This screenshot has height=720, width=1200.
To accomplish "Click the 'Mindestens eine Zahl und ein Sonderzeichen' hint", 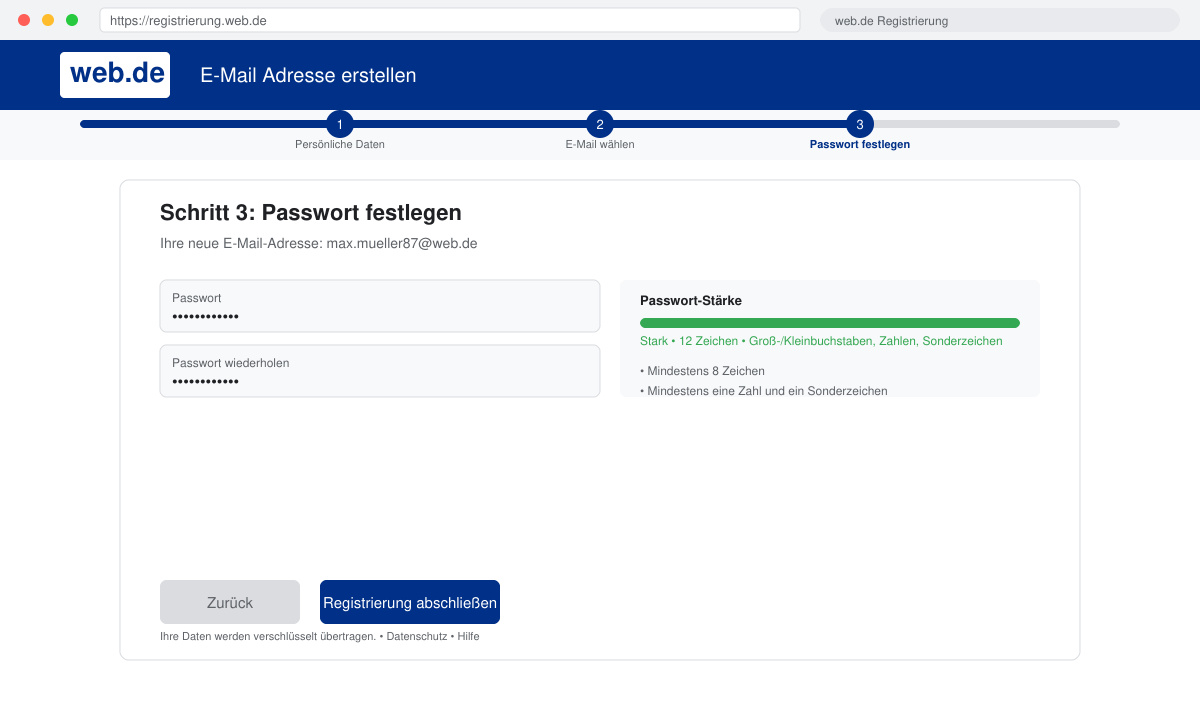I will point(764,391).
